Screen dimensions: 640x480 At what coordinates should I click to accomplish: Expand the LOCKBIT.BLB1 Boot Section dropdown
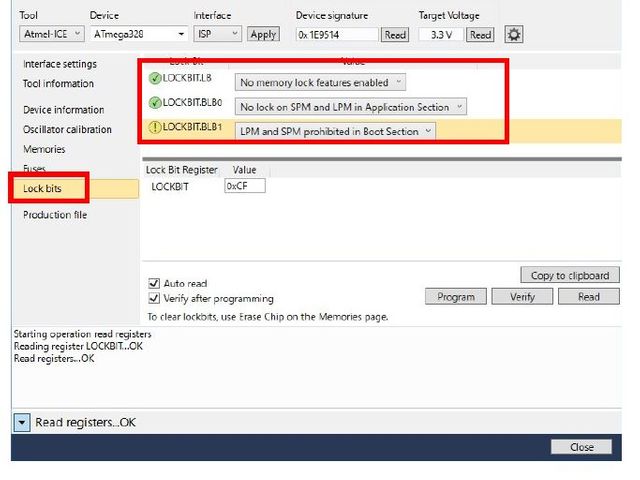[336, 130]
